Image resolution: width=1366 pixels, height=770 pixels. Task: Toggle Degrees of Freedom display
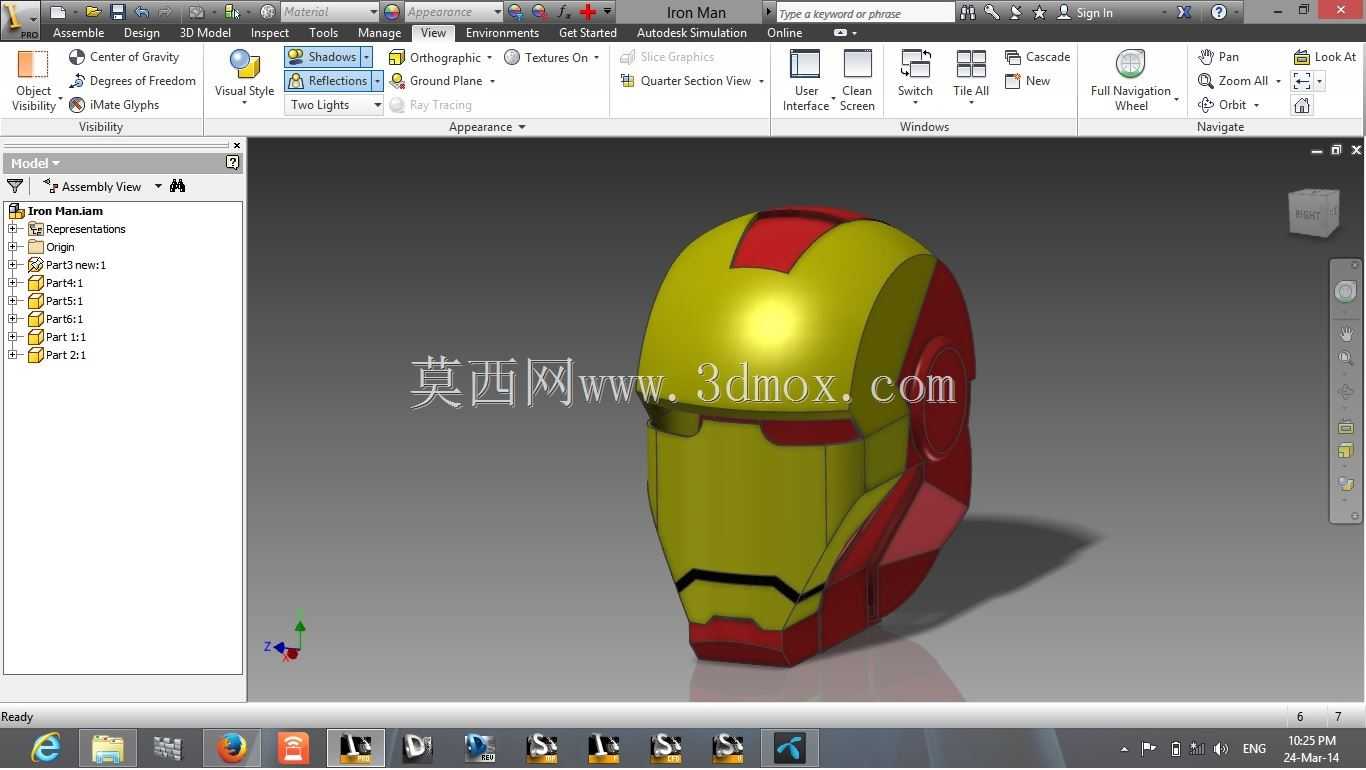(132, 81)
